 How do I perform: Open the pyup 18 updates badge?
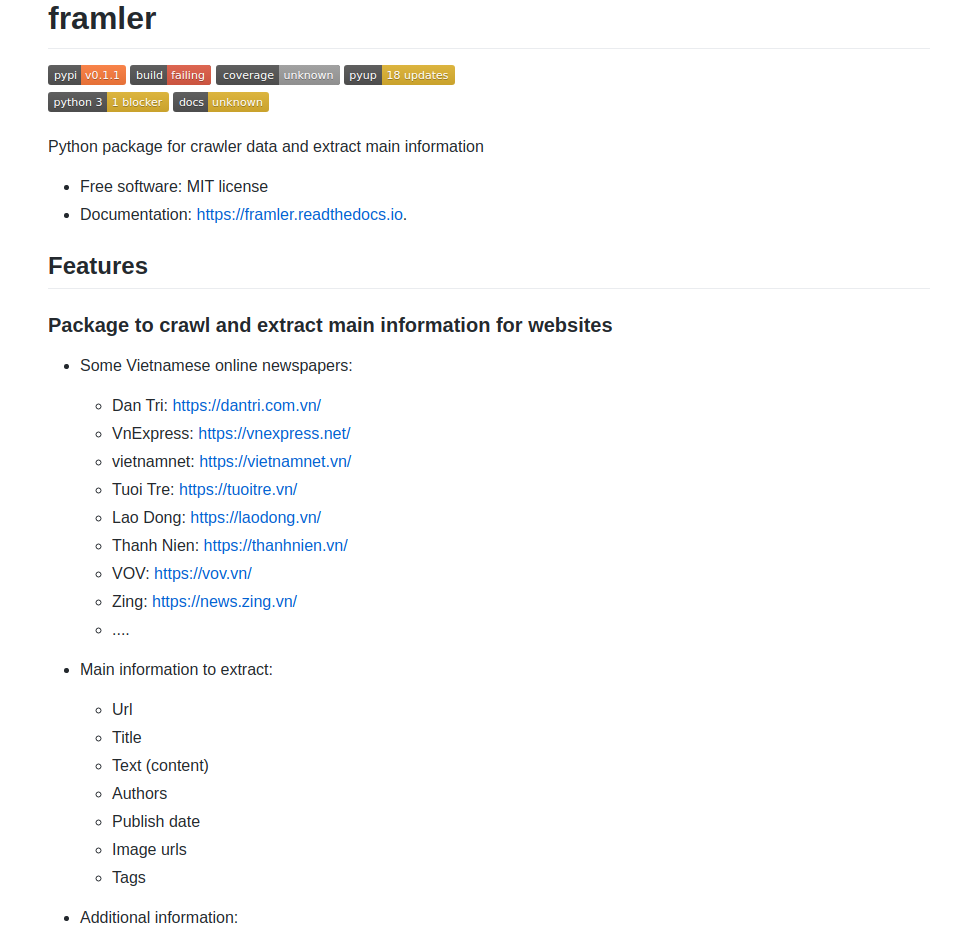click(399, 75)
